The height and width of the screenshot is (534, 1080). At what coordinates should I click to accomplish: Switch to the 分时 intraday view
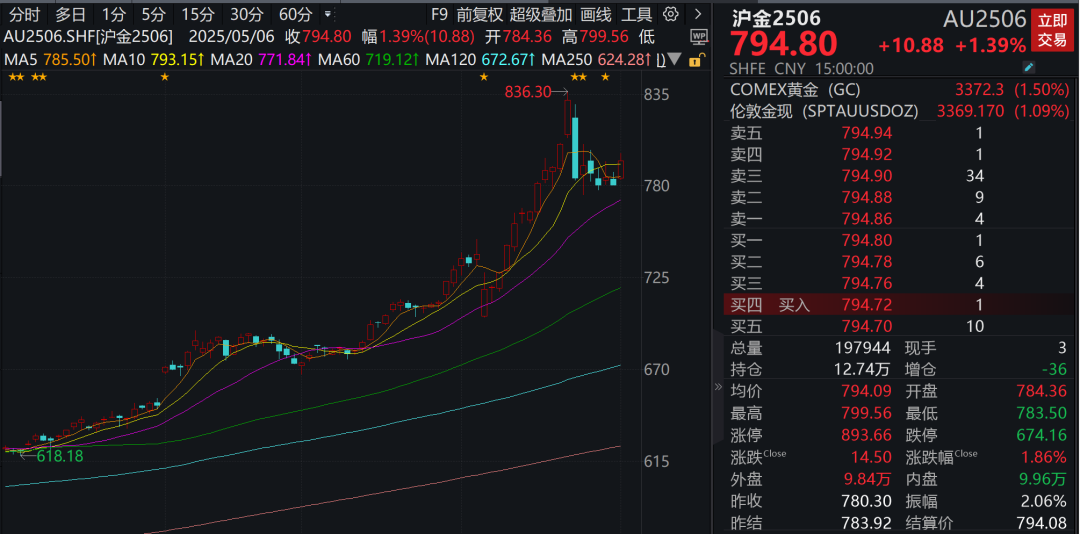coord(25,14)
